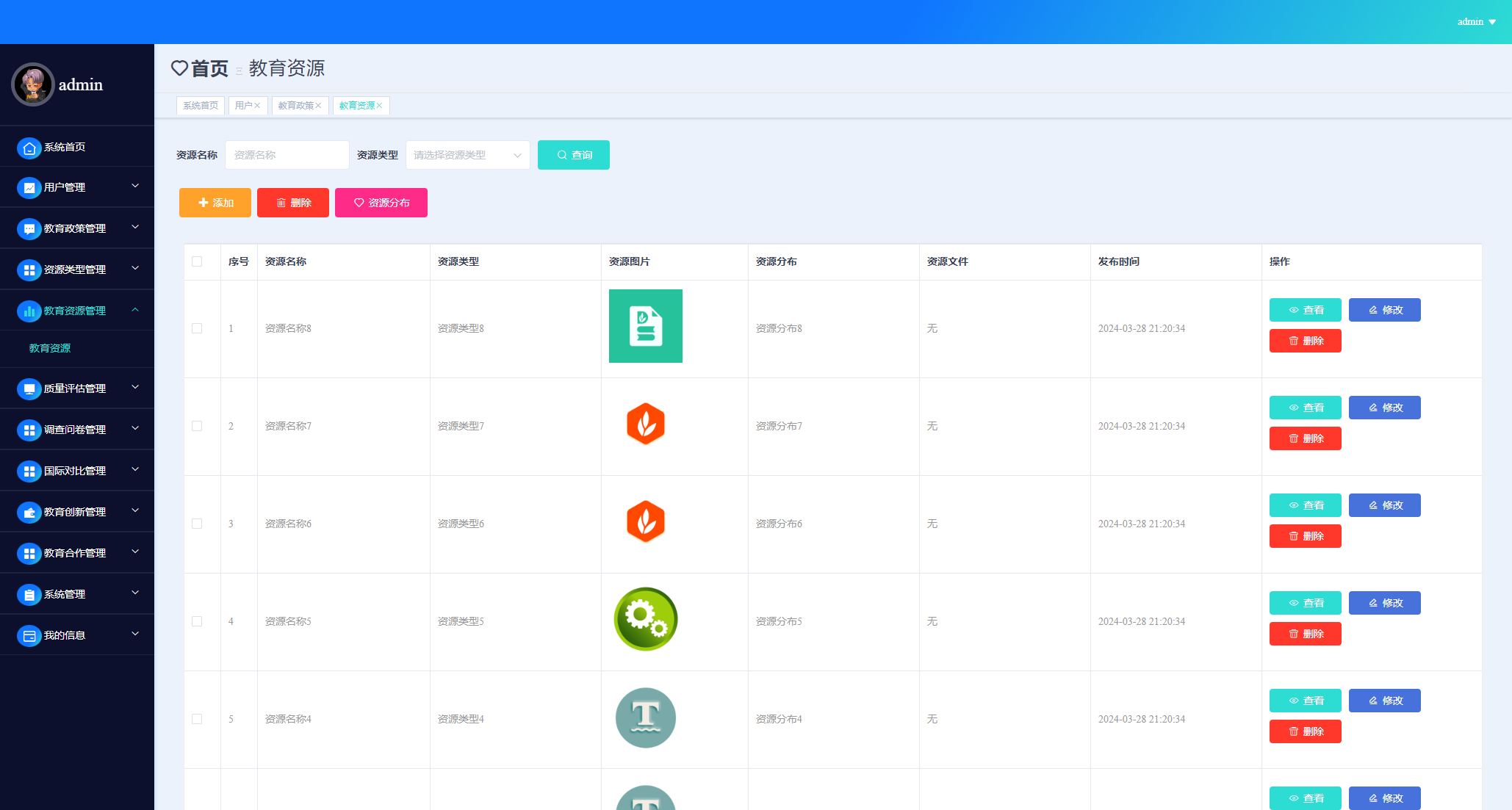
Task: Click the 我的信息 card icon
Action: tap(29, 636)
